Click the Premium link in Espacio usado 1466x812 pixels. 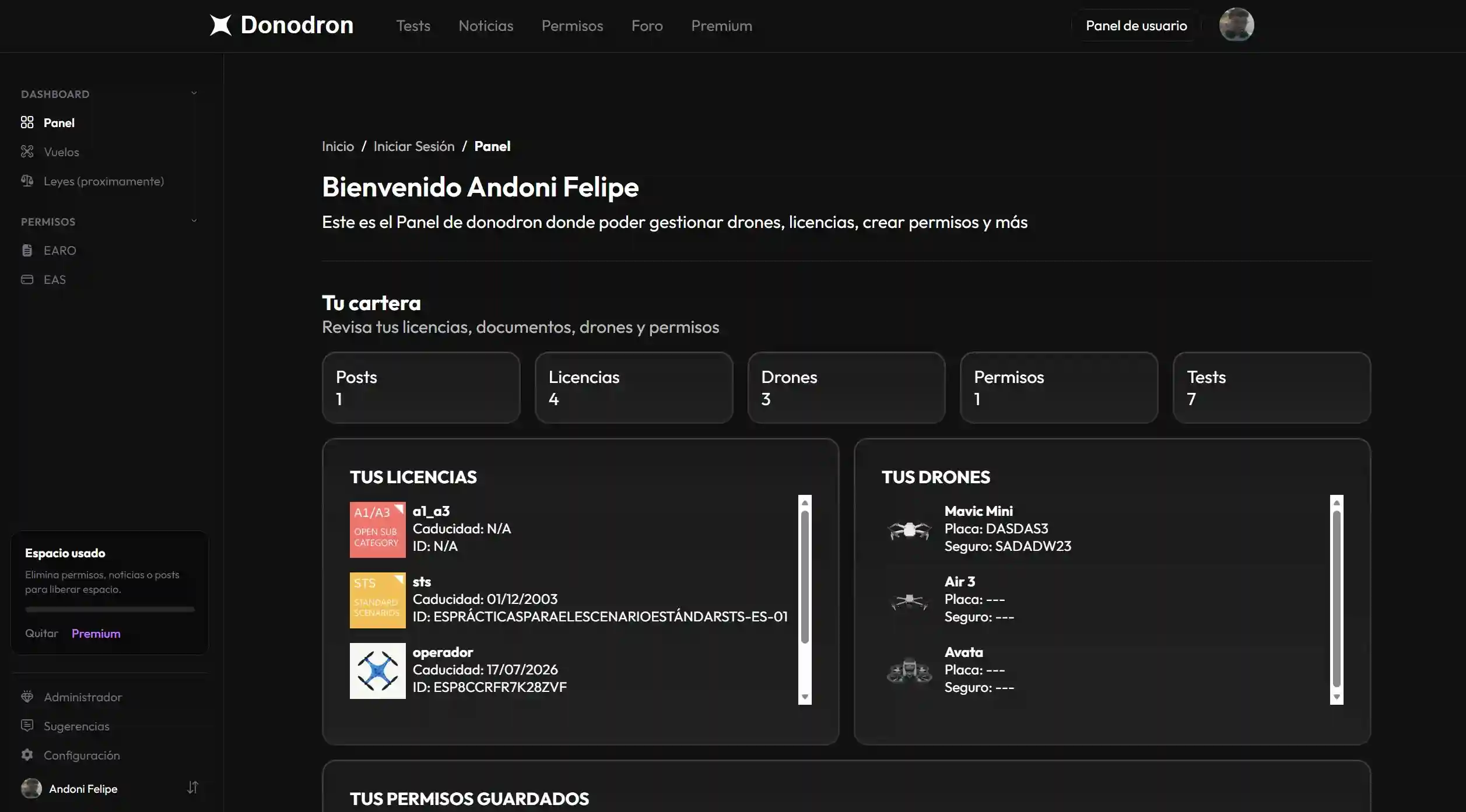96,633
